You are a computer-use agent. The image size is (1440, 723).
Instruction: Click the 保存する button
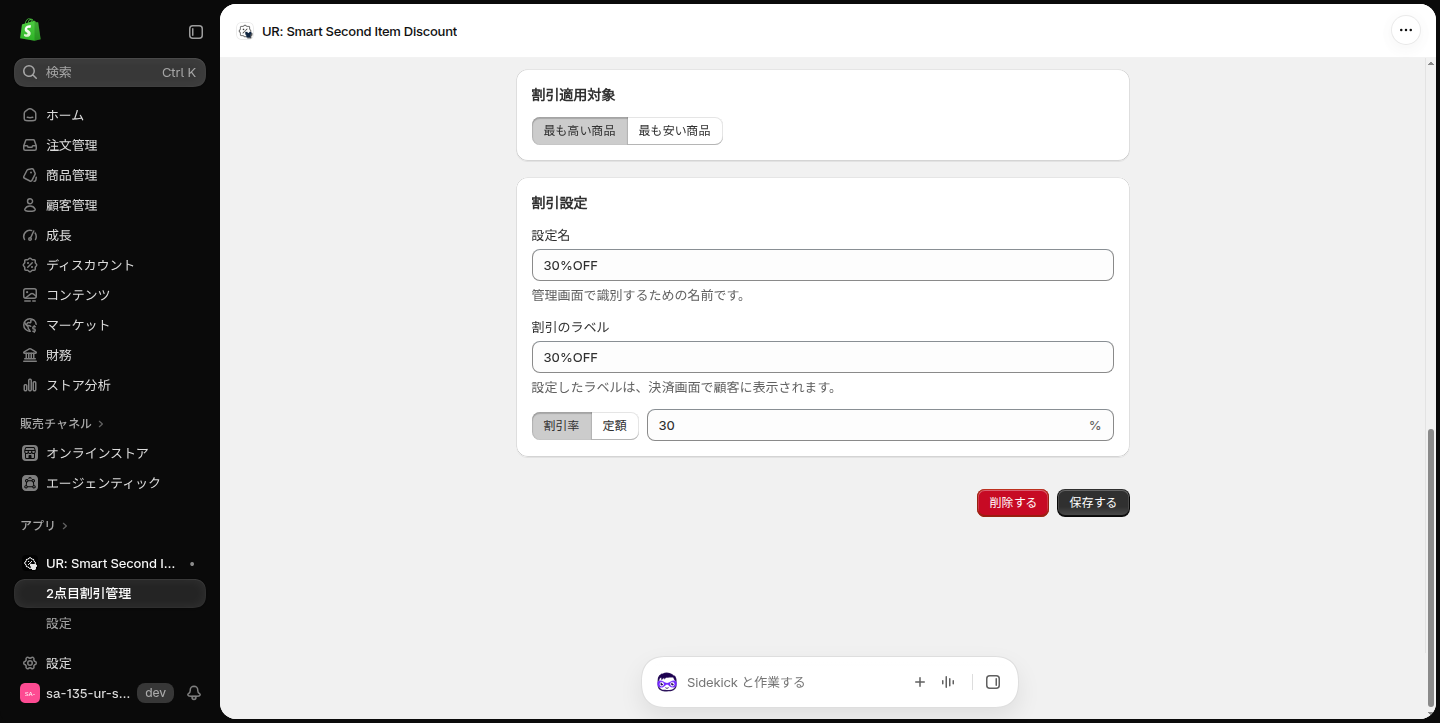(x=1093, y=503)
